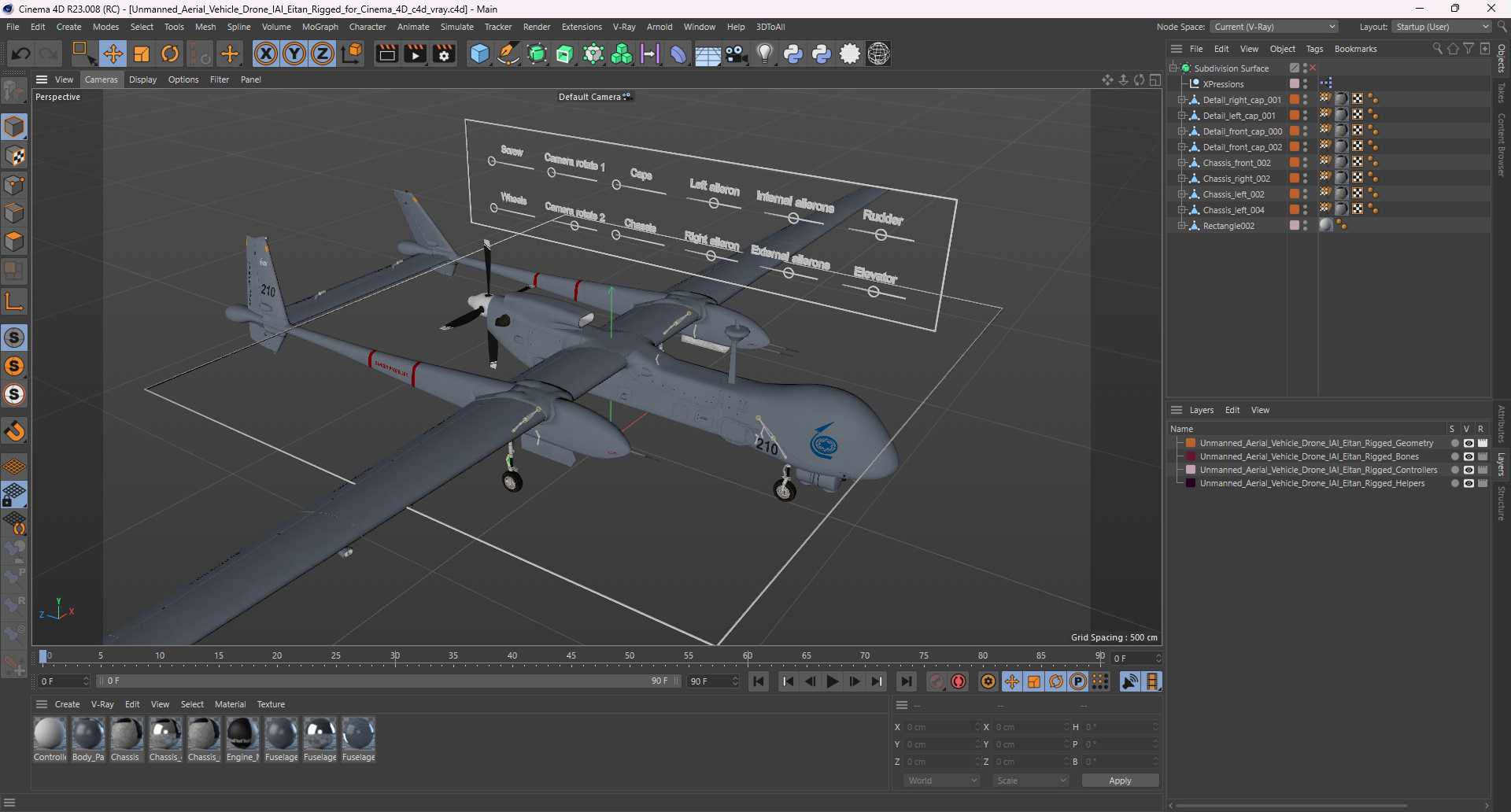Toggle visibility of Geometry layer
The height and width of the screenshot is (812, 1511).
(x=1469, y=443)
